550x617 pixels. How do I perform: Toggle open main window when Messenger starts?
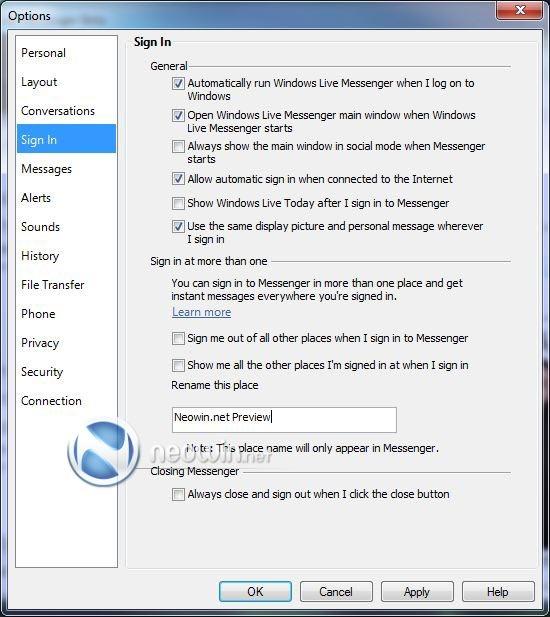tap(178, 115)
